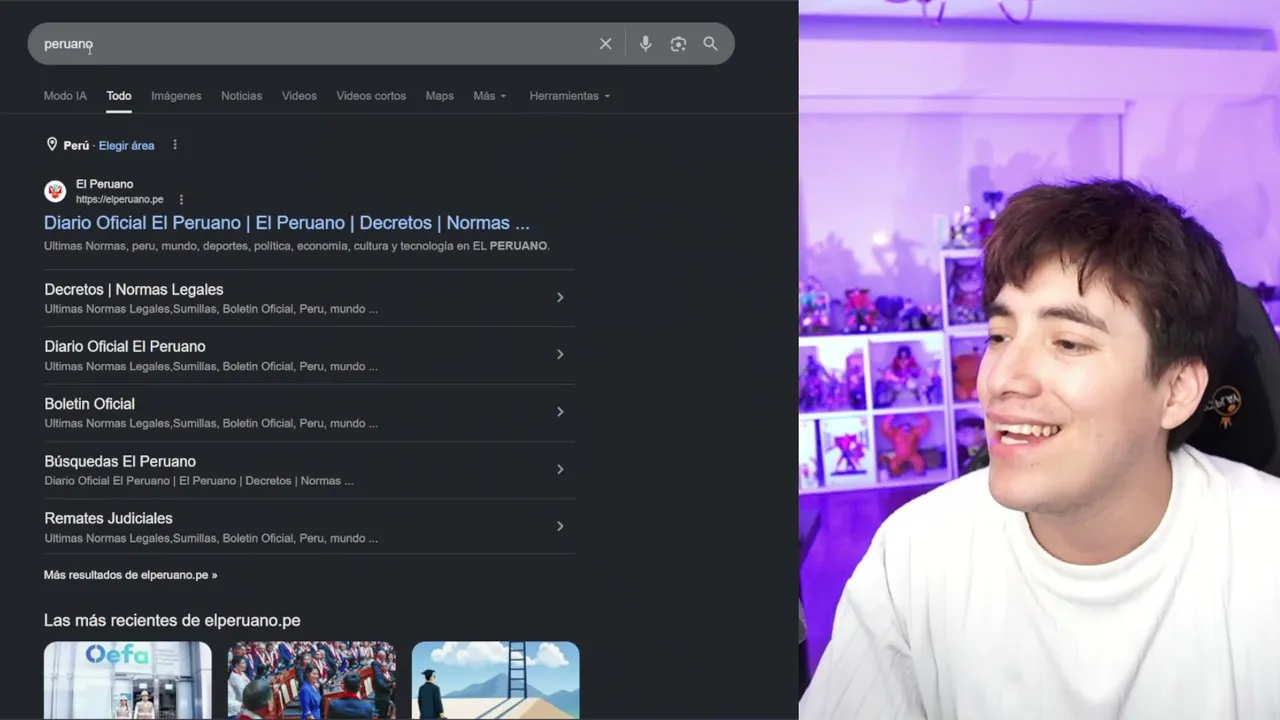Expand the Diario Oficial El Peruano sitelink chevron
The height and width of the screenshot is (720, 1280).
coord(560,354)
